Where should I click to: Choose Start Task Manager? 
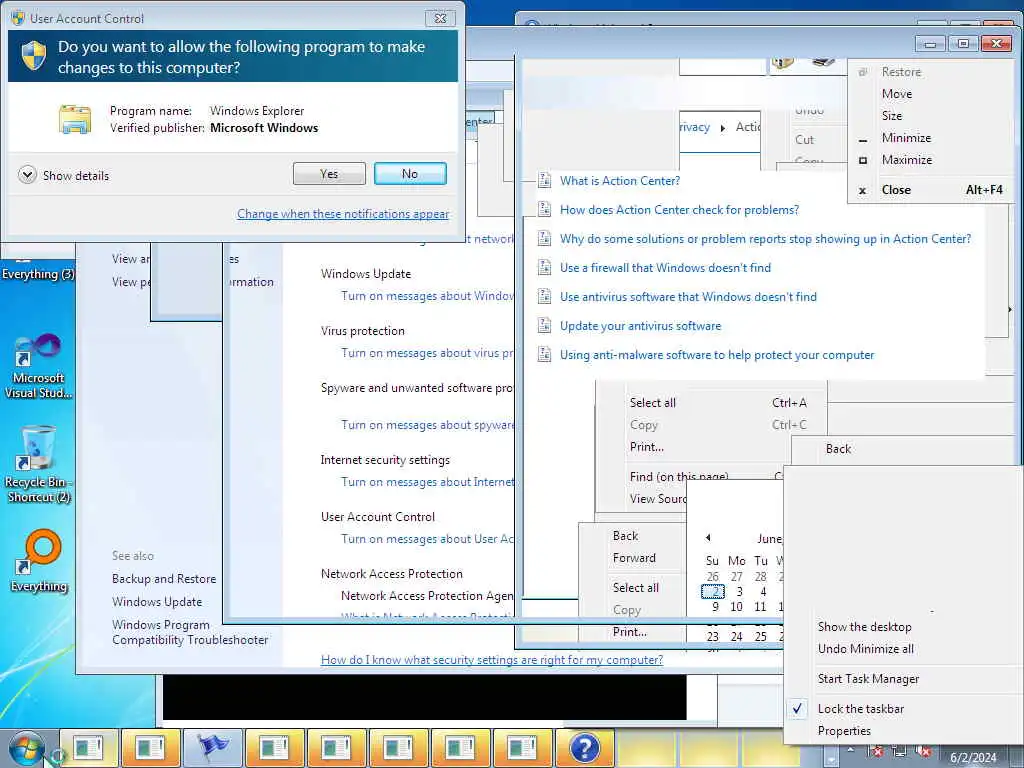click(869, 679)
